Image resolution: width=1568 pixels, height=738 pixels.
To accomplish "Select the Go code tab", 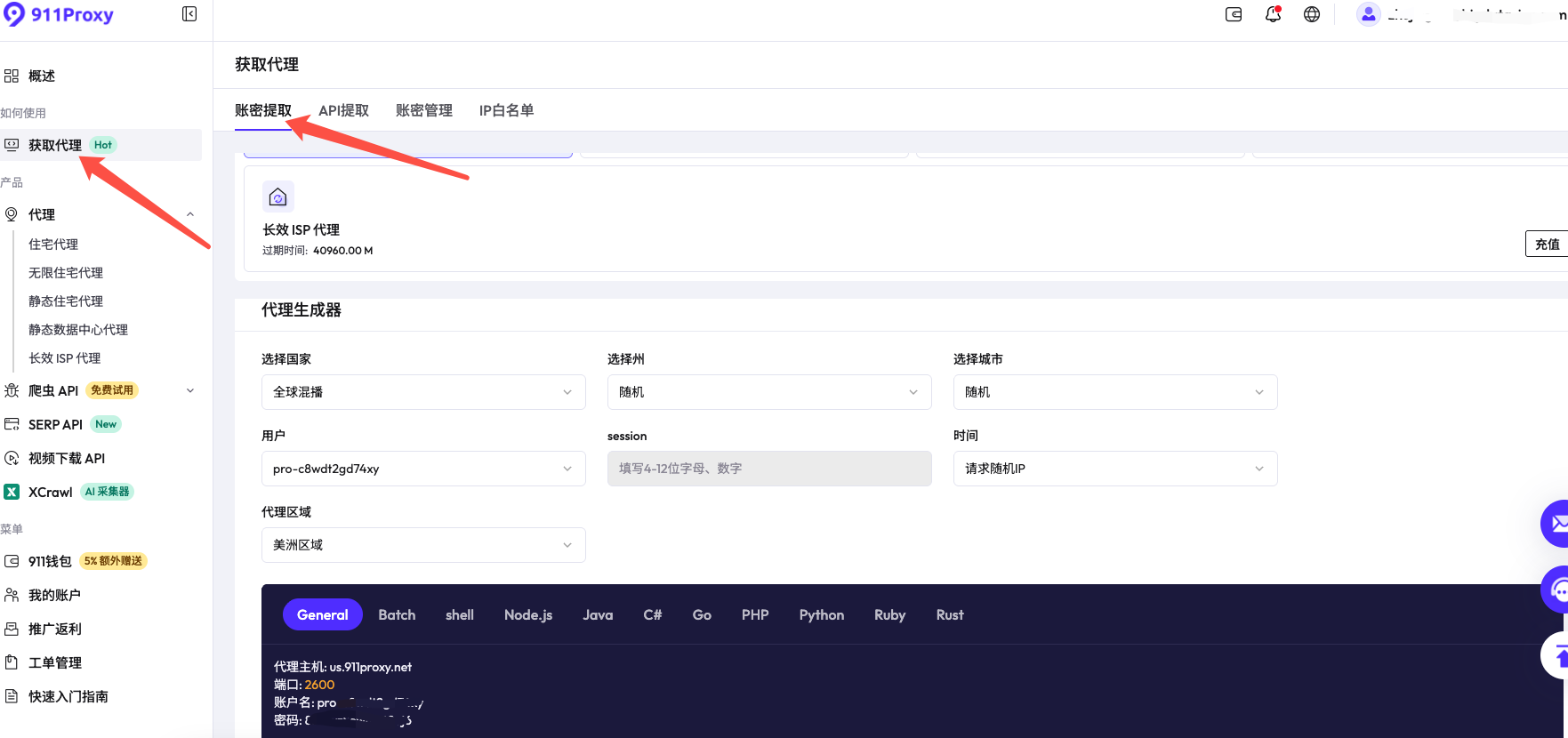I will (x=702, y=614).
